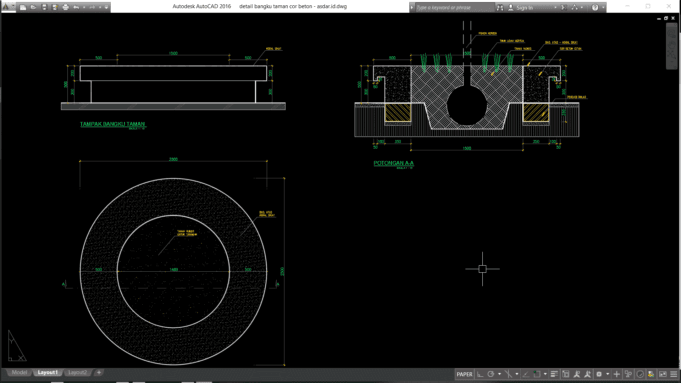
Task: Open the Help question mark icon
Action: coord(595,7)
